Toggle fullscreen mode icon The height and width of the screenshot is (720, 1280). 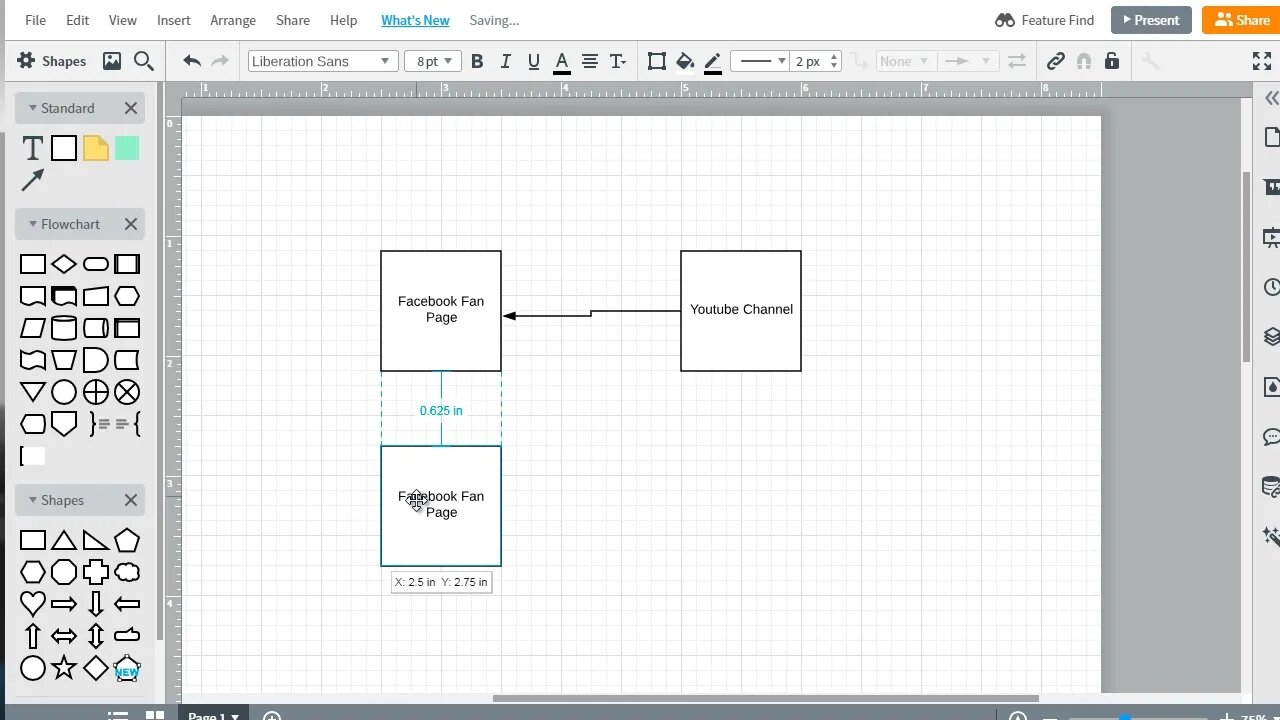pos(1262,61)
